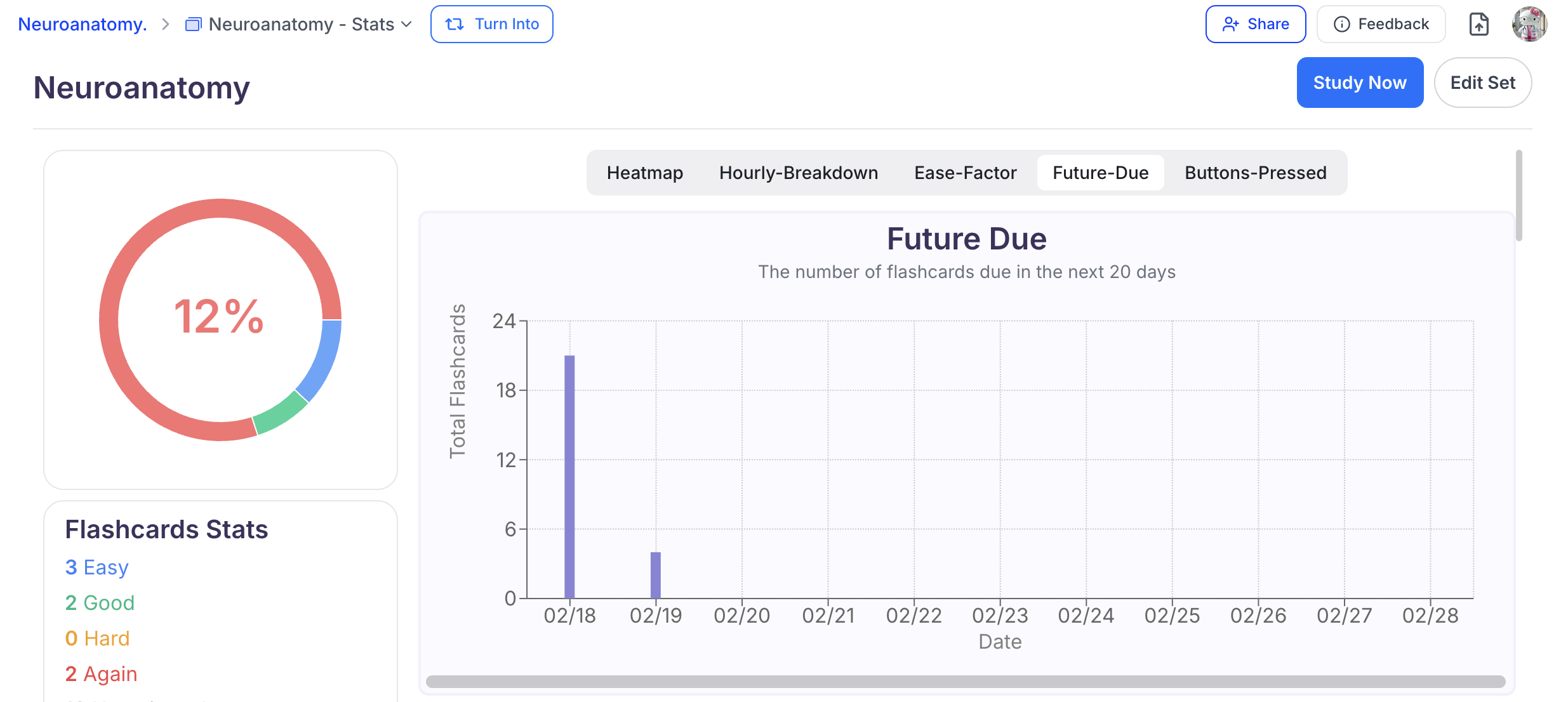Expand the Neuroanatomy - Stats dropdown chevron
1568x702 pixels.
point(407,24)
